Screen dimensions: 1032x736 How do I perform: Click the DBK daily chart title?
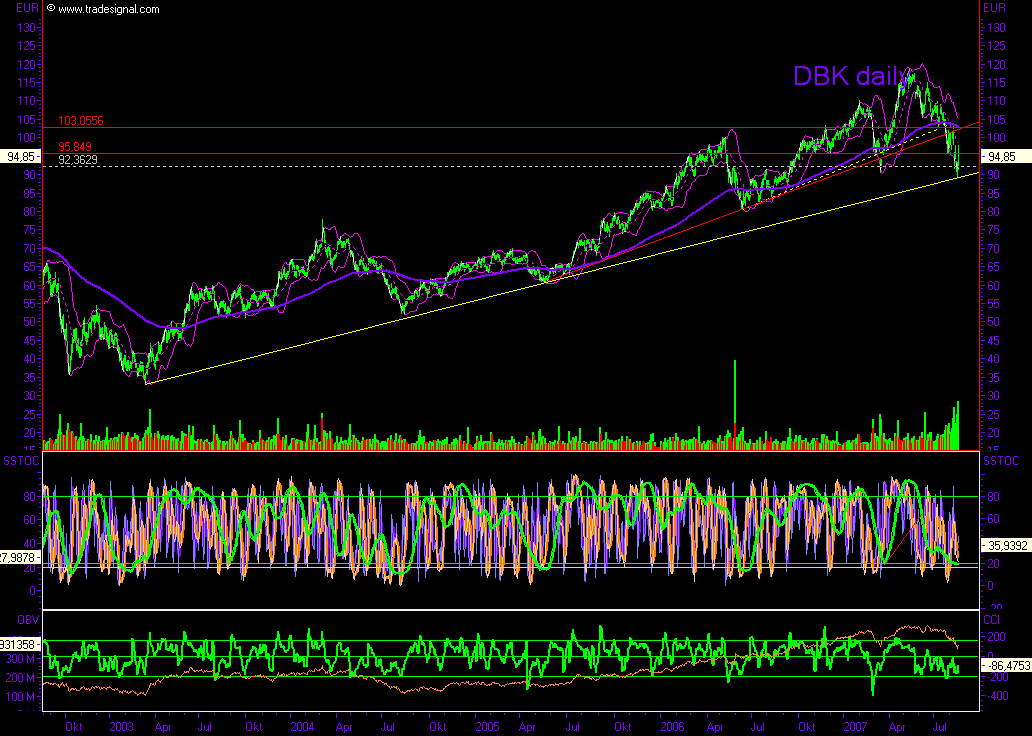(851, 76)
